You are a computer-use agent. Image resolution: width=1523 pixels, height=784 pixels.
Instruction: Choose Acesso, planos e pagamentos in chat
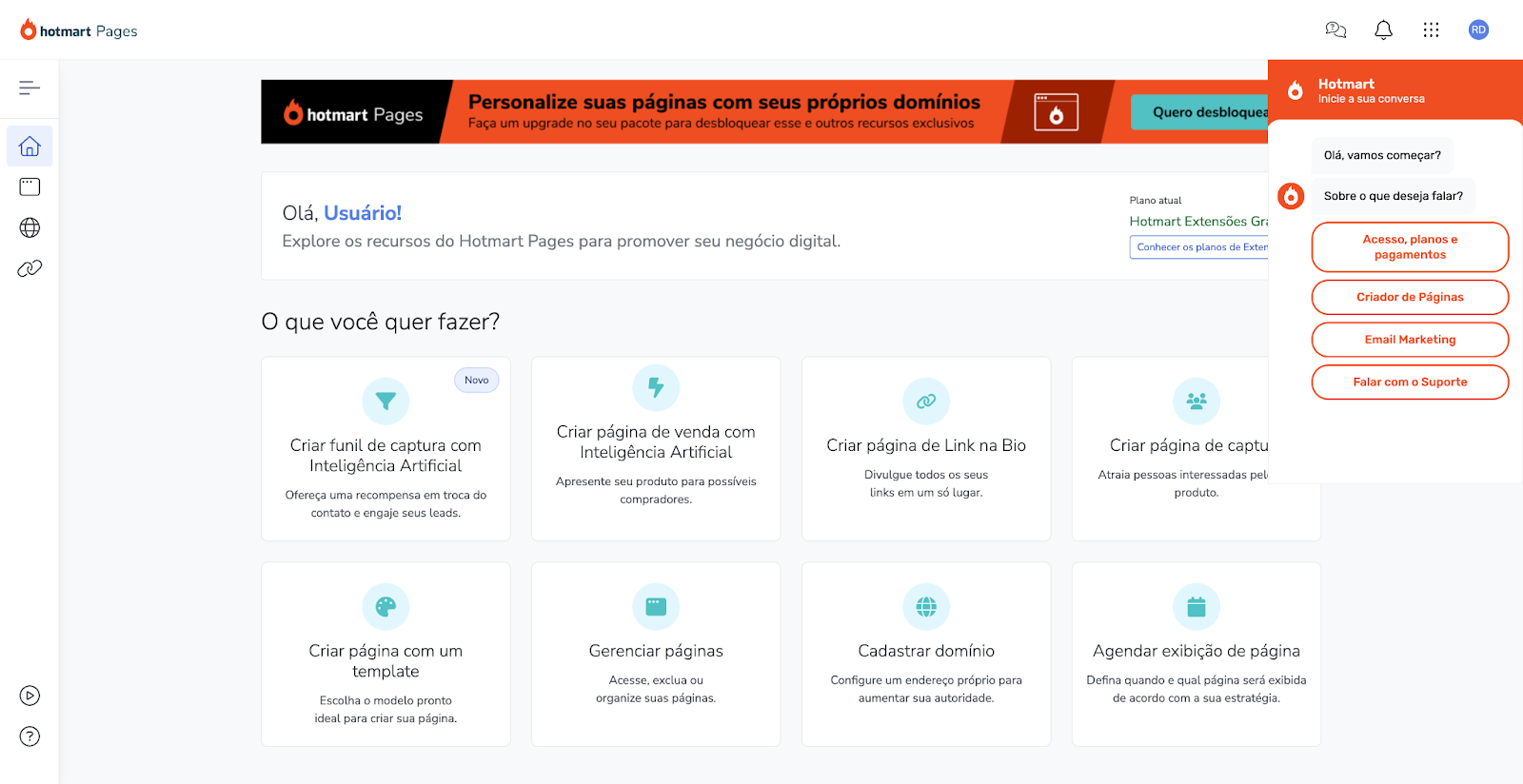1410,247
